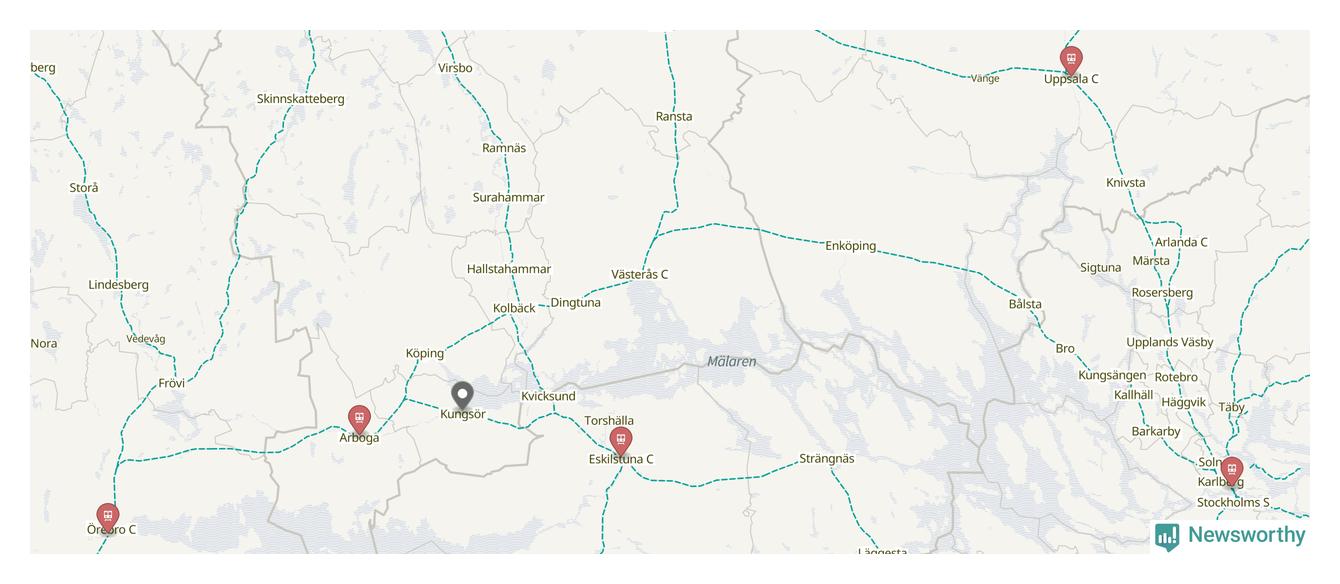Screen dimensions: 1340x584
Task: Select the Strängnäs label on the map
Action: (x=827, y=459)
